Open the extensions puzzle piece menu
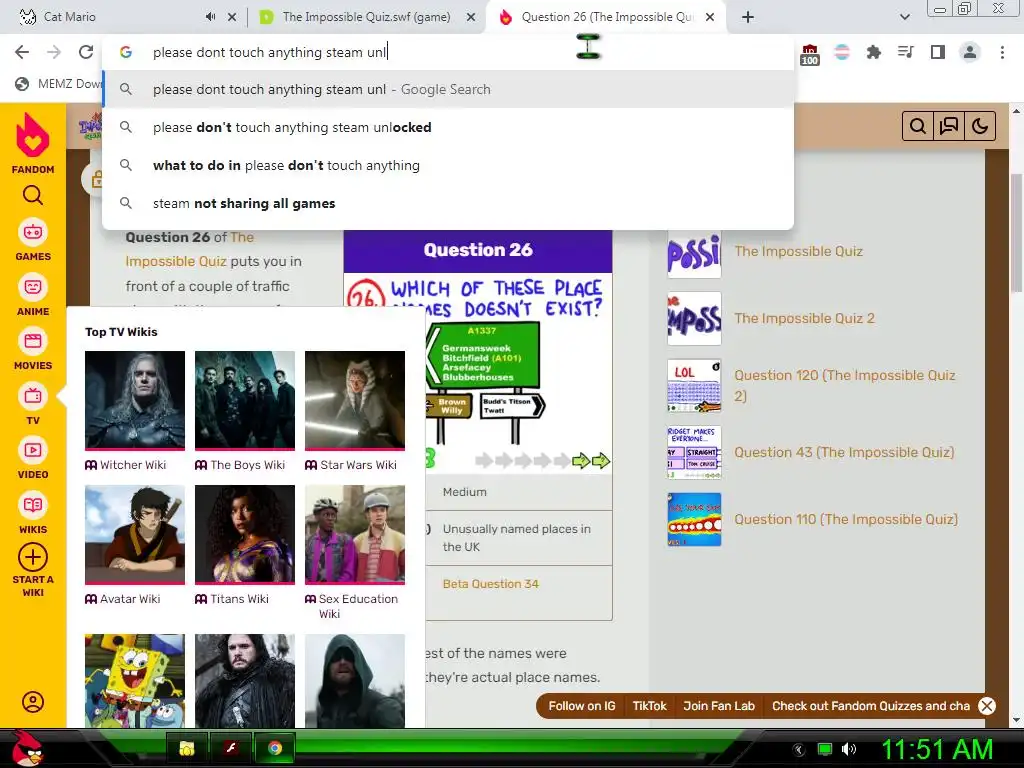The width and height of the screenshot is (1024, 768). 873,52
